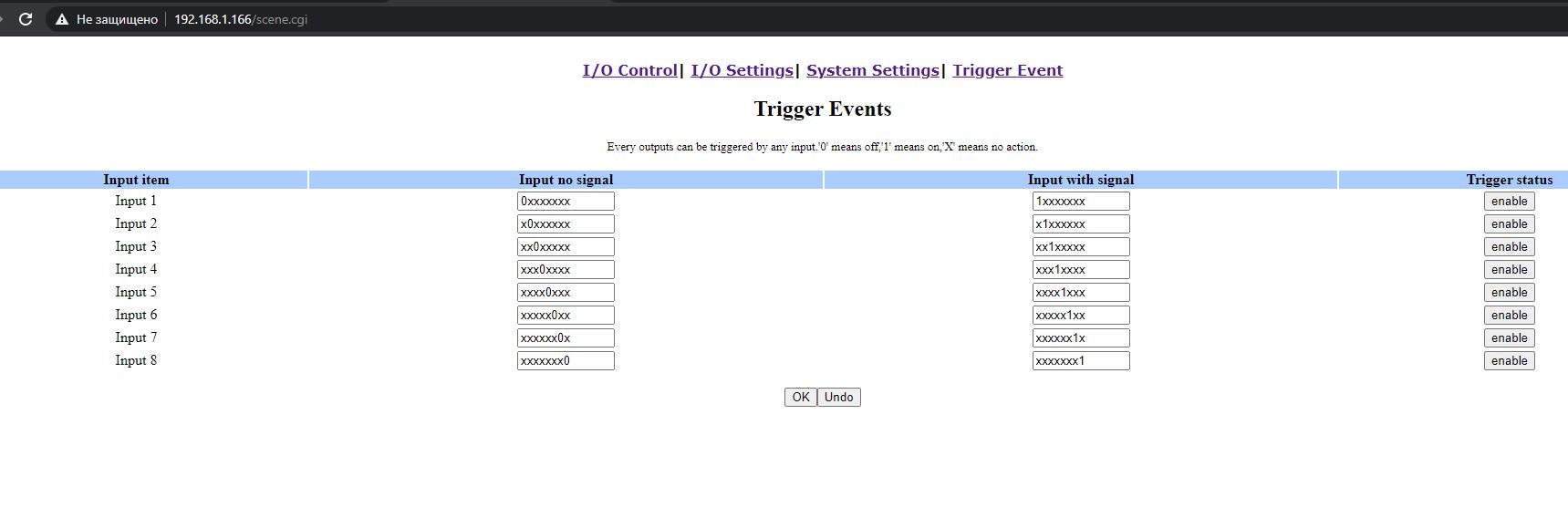Toggle the enable button for Input 1
Image resolution: width=1568 pixels, height=529 pixels.
point(1509,201)
